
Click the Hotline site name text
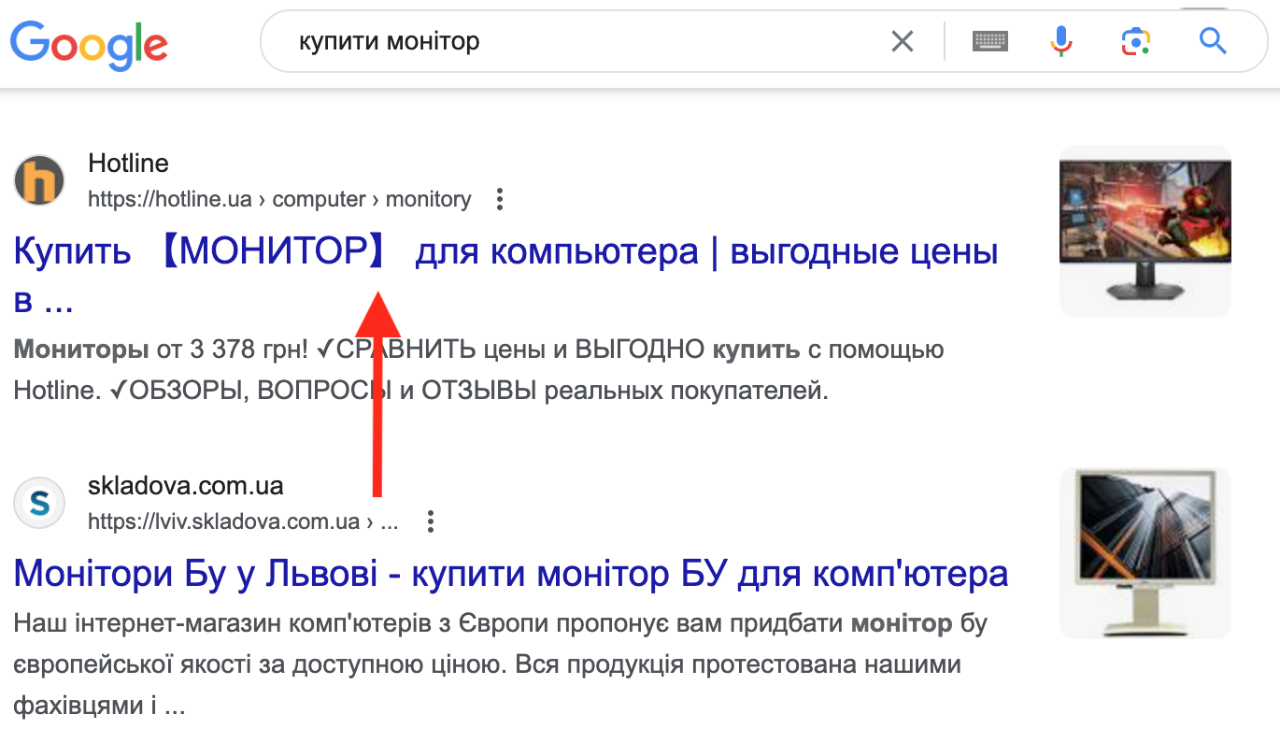[x=128, y=163]
